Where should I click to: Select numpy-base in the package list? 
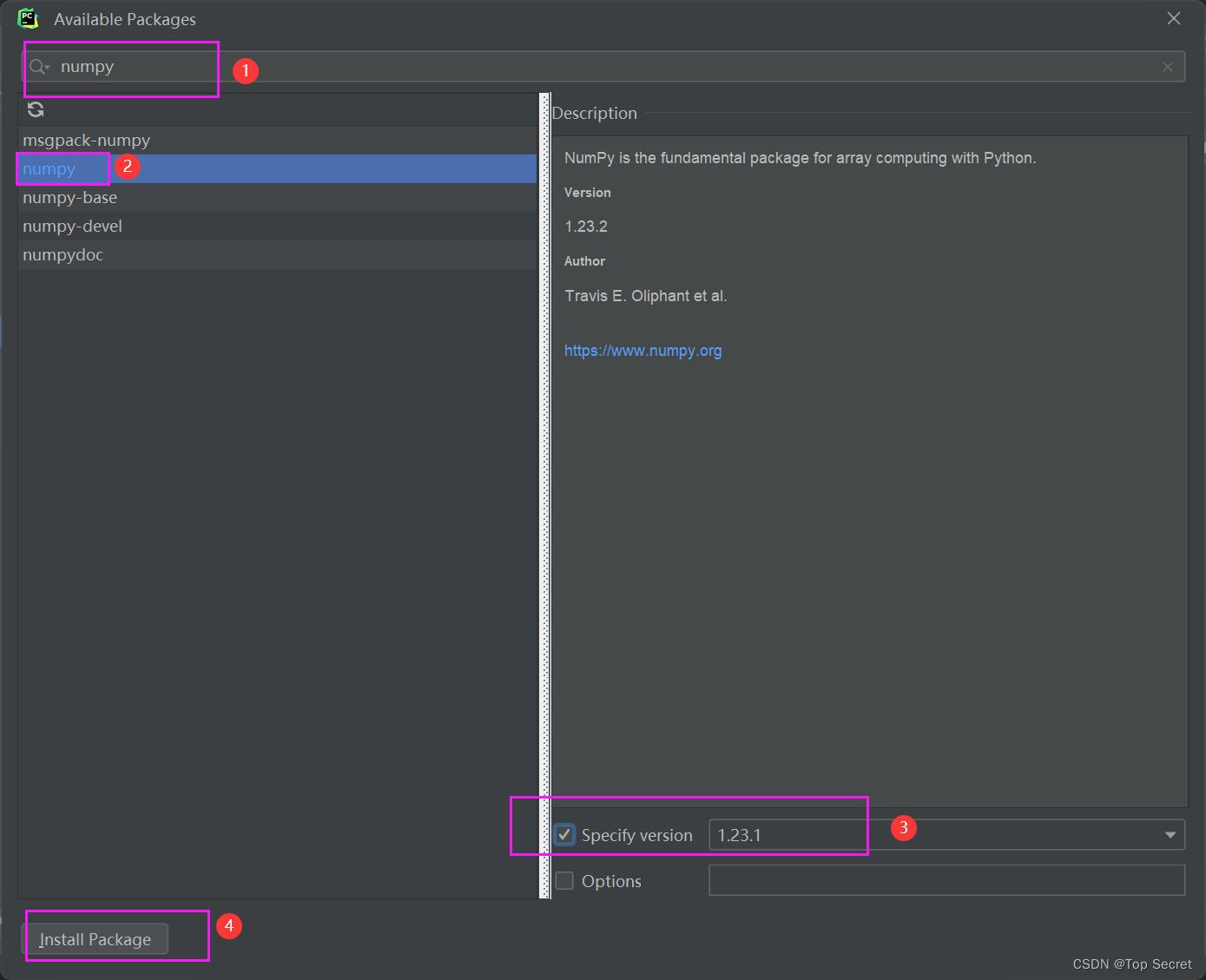tap(277, 197)
